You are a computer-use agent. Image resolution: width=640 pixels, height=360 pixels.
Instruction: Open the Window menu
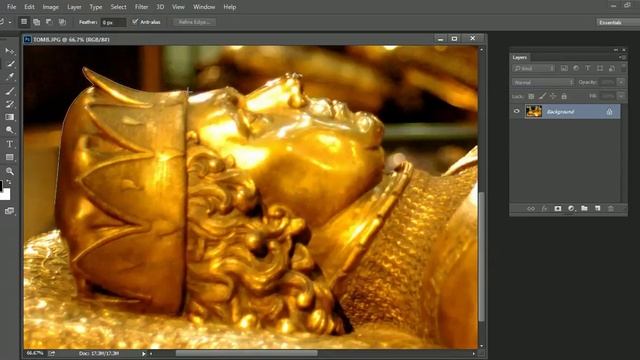point(204,7)
